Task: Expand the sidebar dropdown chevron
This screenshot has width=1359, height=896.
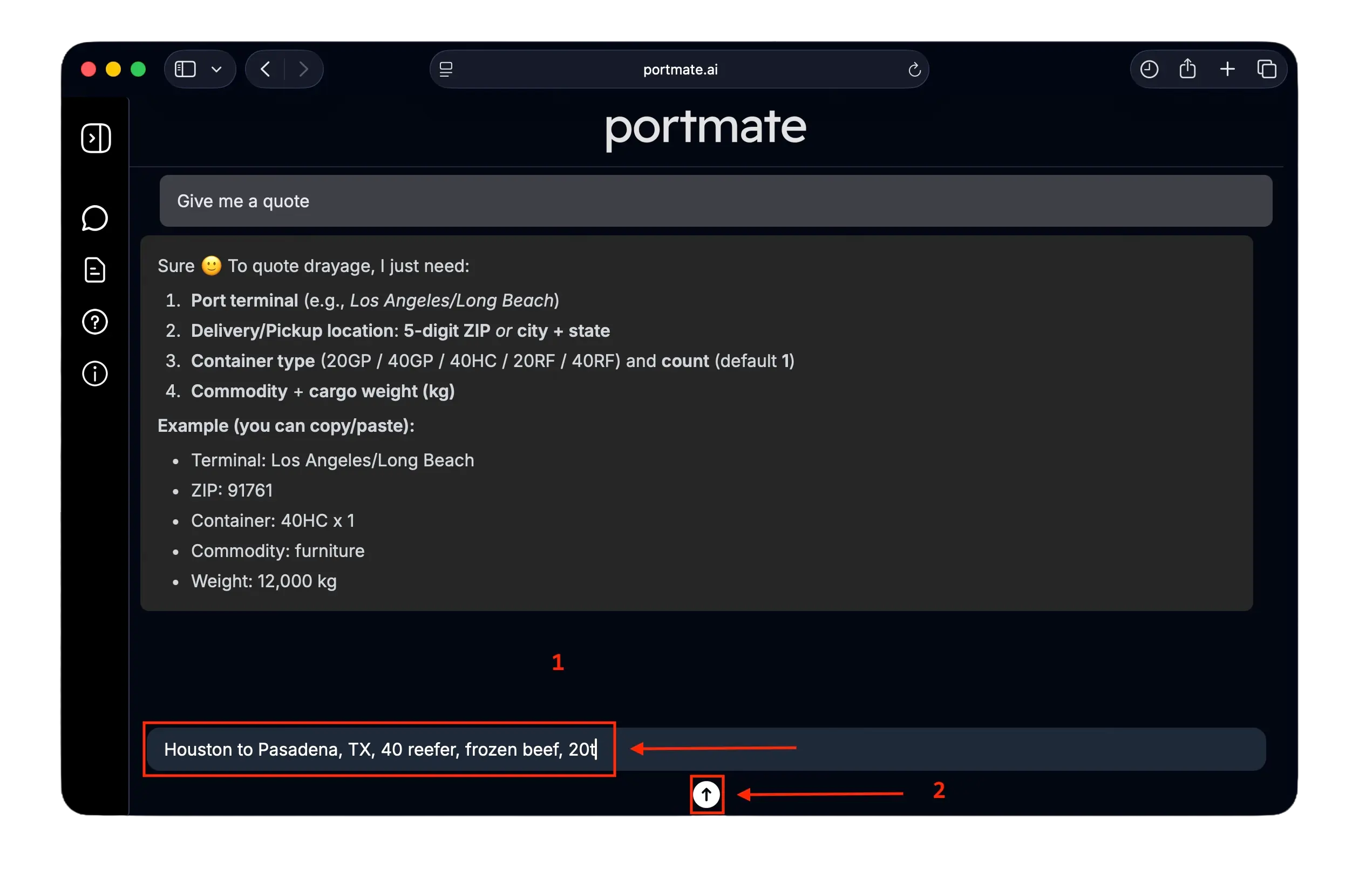Action: pos(216,70)
